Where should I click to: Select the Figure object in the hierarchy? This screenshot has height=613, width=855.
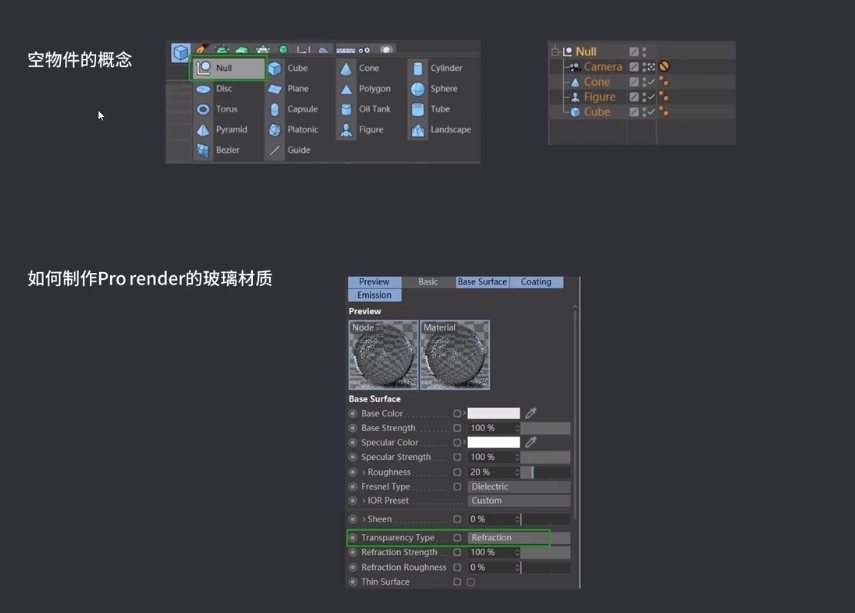[599, 97]
